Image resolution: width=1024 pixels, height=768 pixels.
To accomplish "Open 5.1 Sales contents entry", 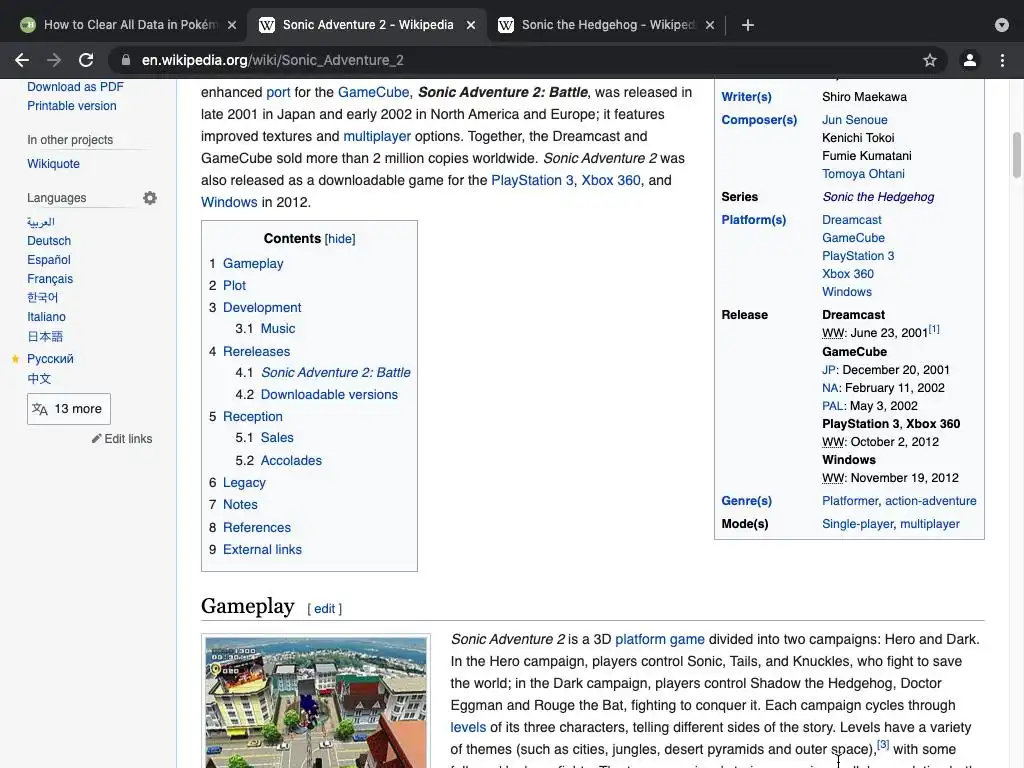I will coord(277,438).
